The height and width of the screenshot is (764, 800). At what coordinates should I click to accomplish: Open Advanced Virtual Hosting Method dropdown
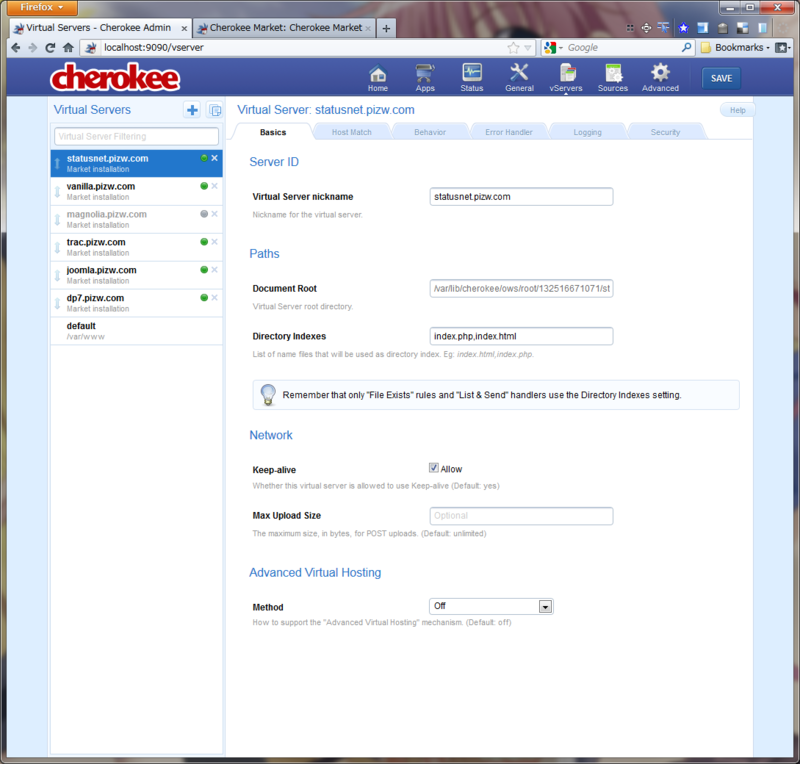(491, 606)
